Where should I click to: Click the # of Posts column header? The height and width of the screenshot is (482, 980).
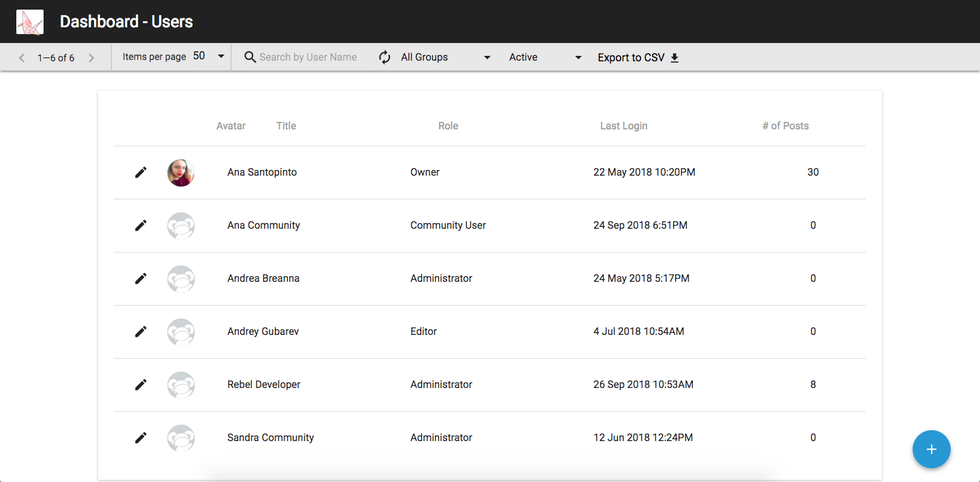coord(785,126)
